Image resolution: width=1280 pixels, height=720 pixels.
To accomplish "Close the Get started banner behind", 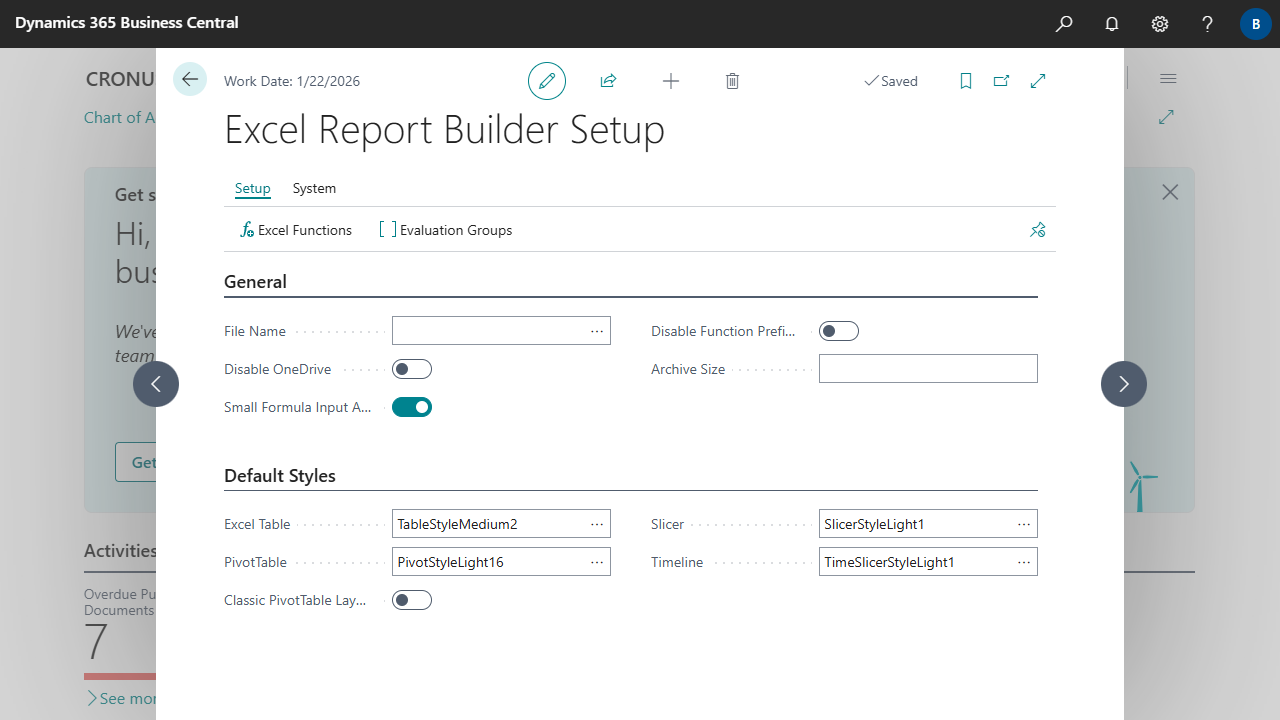I will [1170, 192].
